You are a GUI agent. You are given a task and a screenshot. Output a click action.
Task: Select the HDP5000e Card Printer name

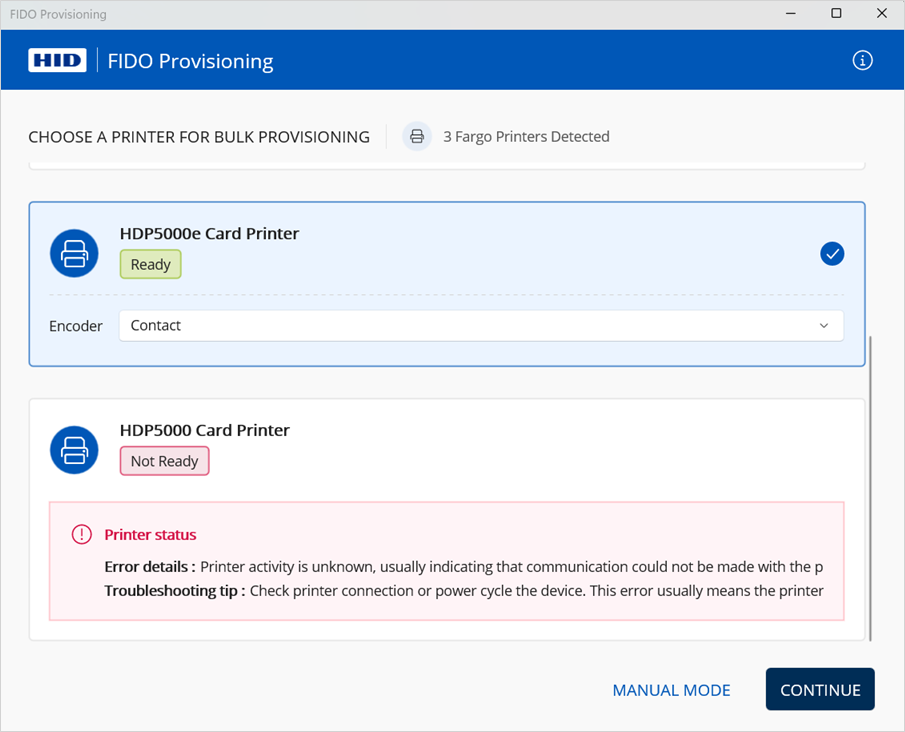(209, 233)
